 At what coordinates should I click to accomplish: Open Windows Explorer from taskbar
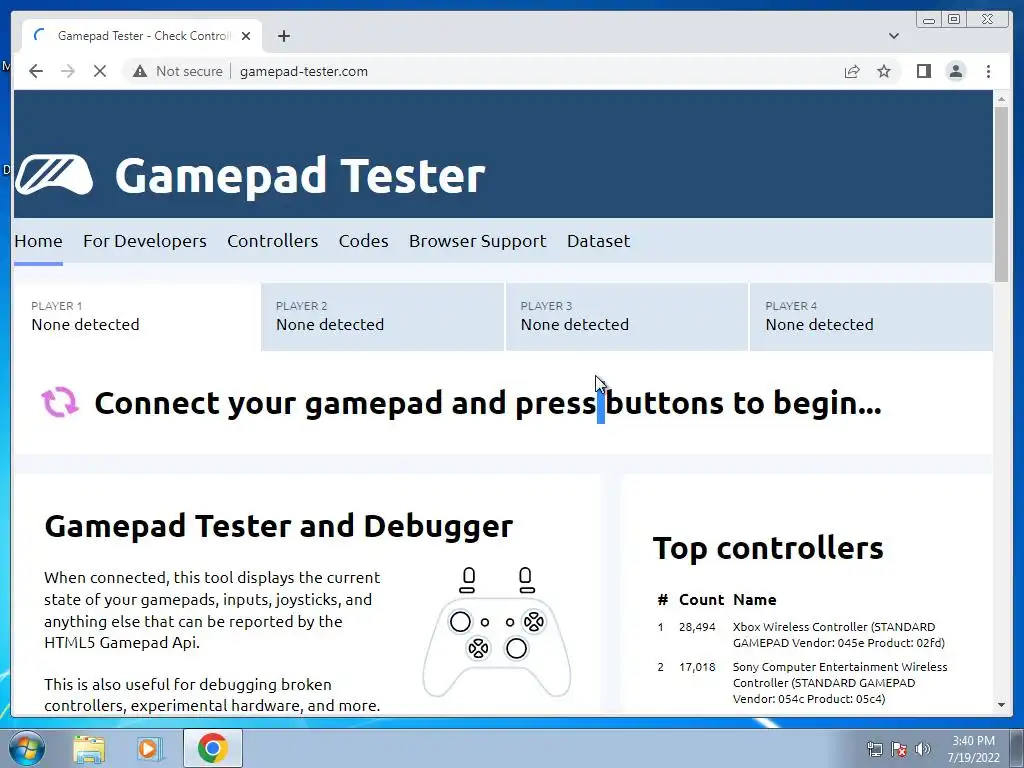(89, 748)
